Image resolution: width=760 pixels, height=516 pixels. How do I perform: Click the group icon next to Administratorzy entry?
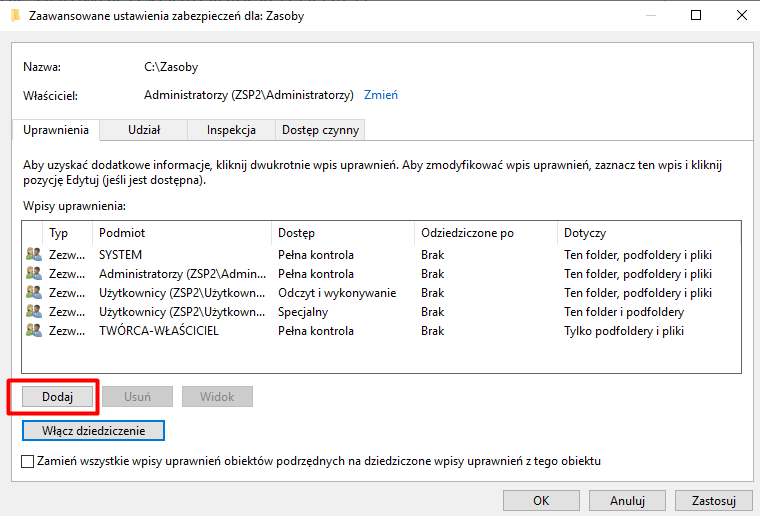(34, 274)
